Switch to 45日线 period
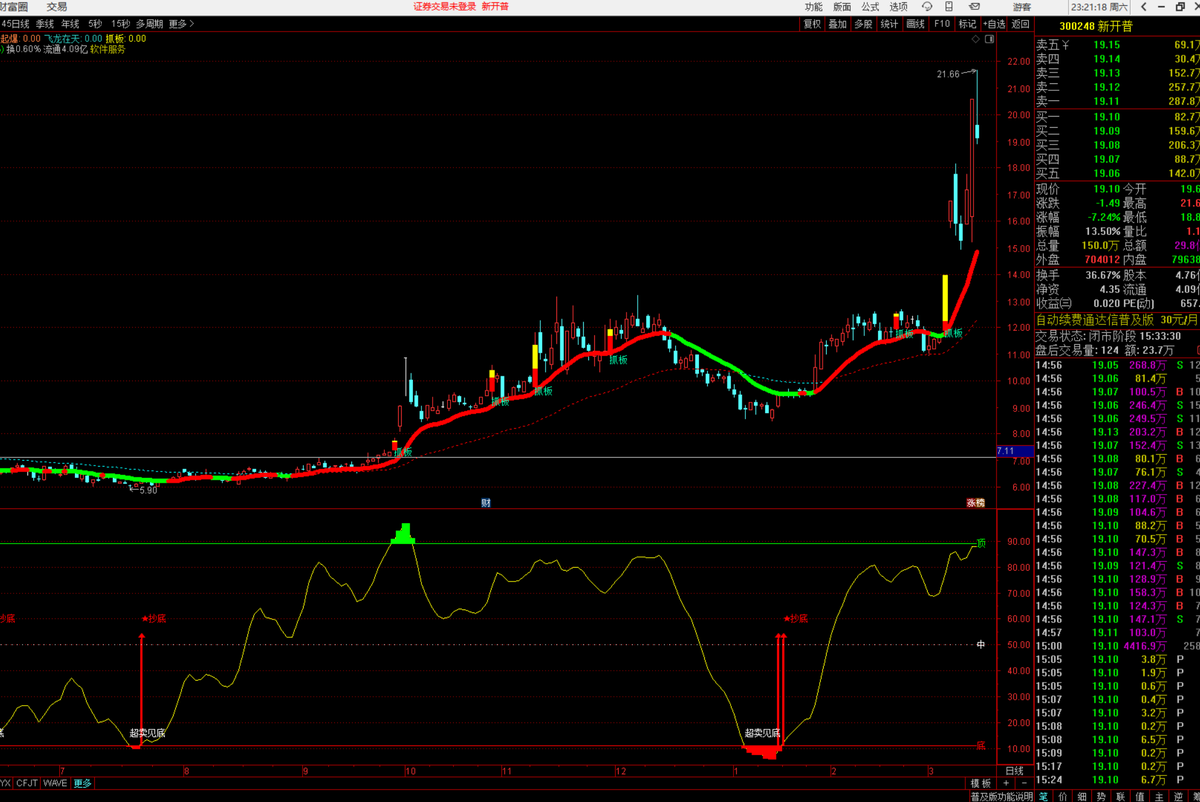Viewport: 1200px width, 802px height. 14,23
